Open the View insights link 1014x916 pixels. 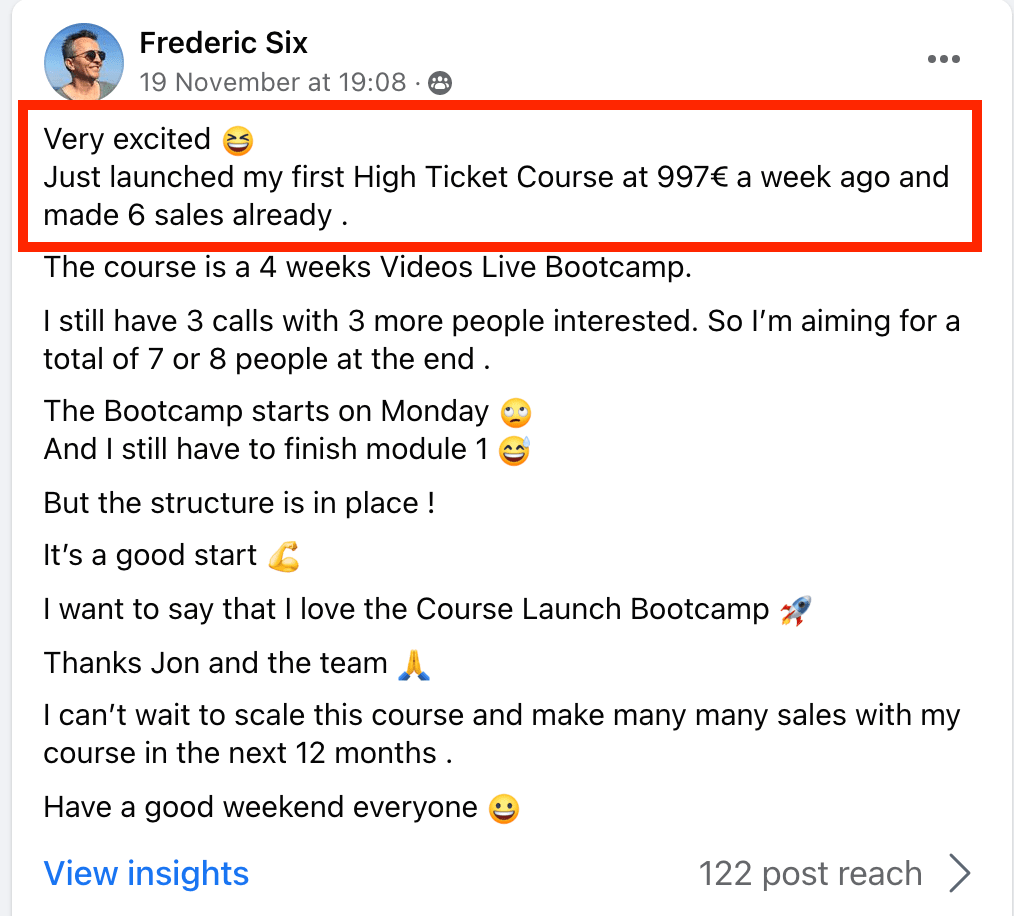pyautogui.click(x=146, y=873)
